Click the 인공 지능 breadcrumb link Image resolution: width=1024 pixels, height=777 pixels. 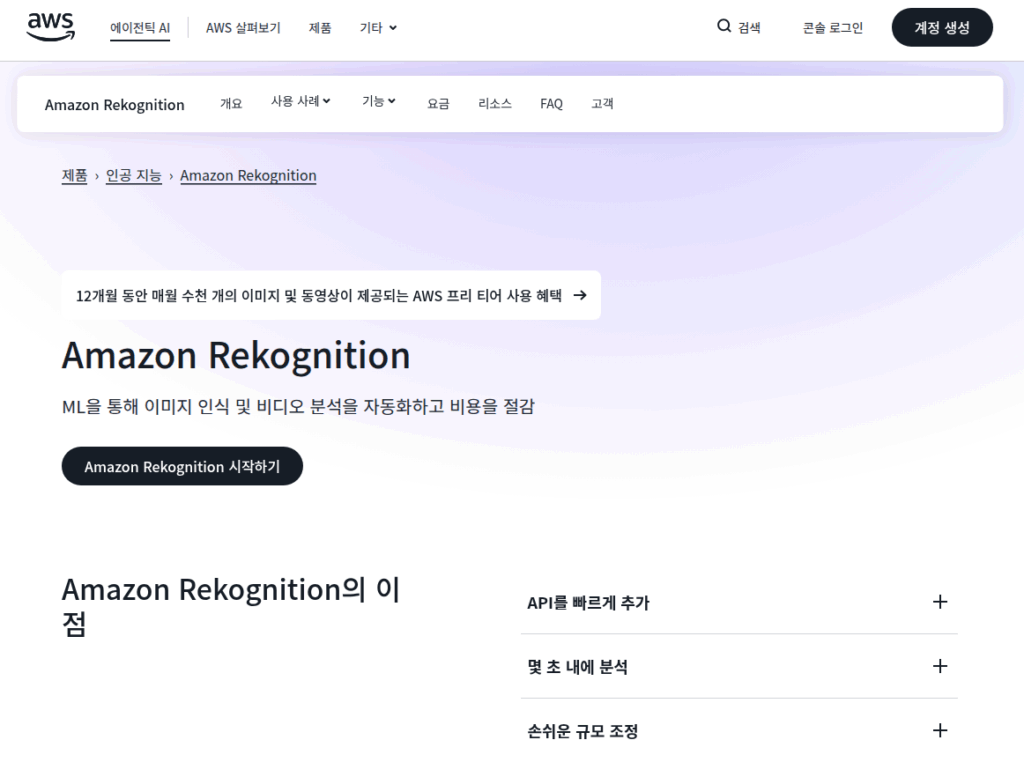tap(133, 175)
